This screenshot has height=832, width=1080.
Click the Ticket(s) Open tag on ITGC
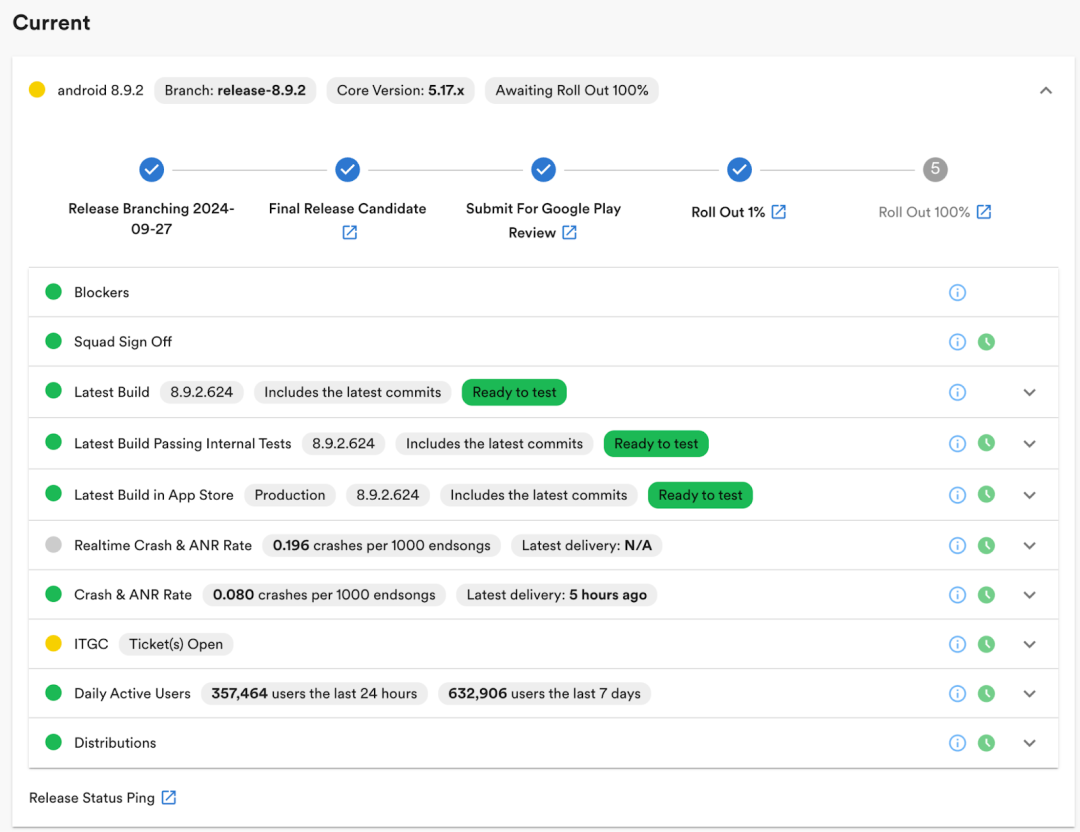(x=176, y=644)
